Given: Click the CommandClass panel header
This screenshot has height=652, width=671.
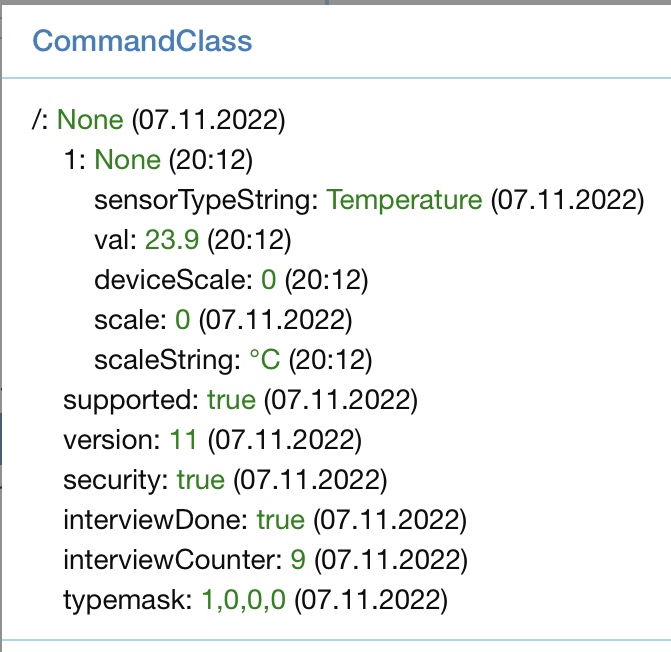Looking at the screenshot, I should click(142, 41).
